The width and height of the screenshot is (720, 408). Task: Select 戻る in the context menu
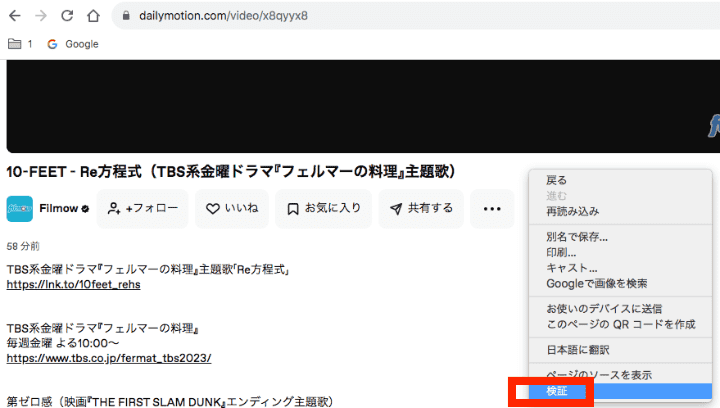pyautogui.click(x=620, y=180)
